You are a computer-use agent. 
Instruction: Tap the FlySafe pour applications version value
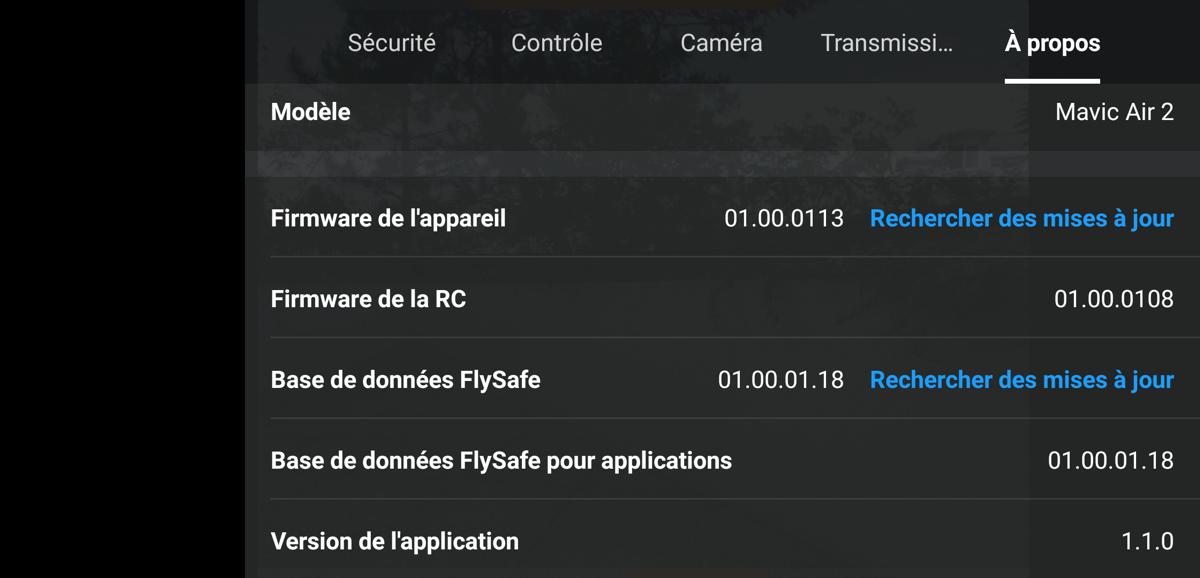(1111, 461)
